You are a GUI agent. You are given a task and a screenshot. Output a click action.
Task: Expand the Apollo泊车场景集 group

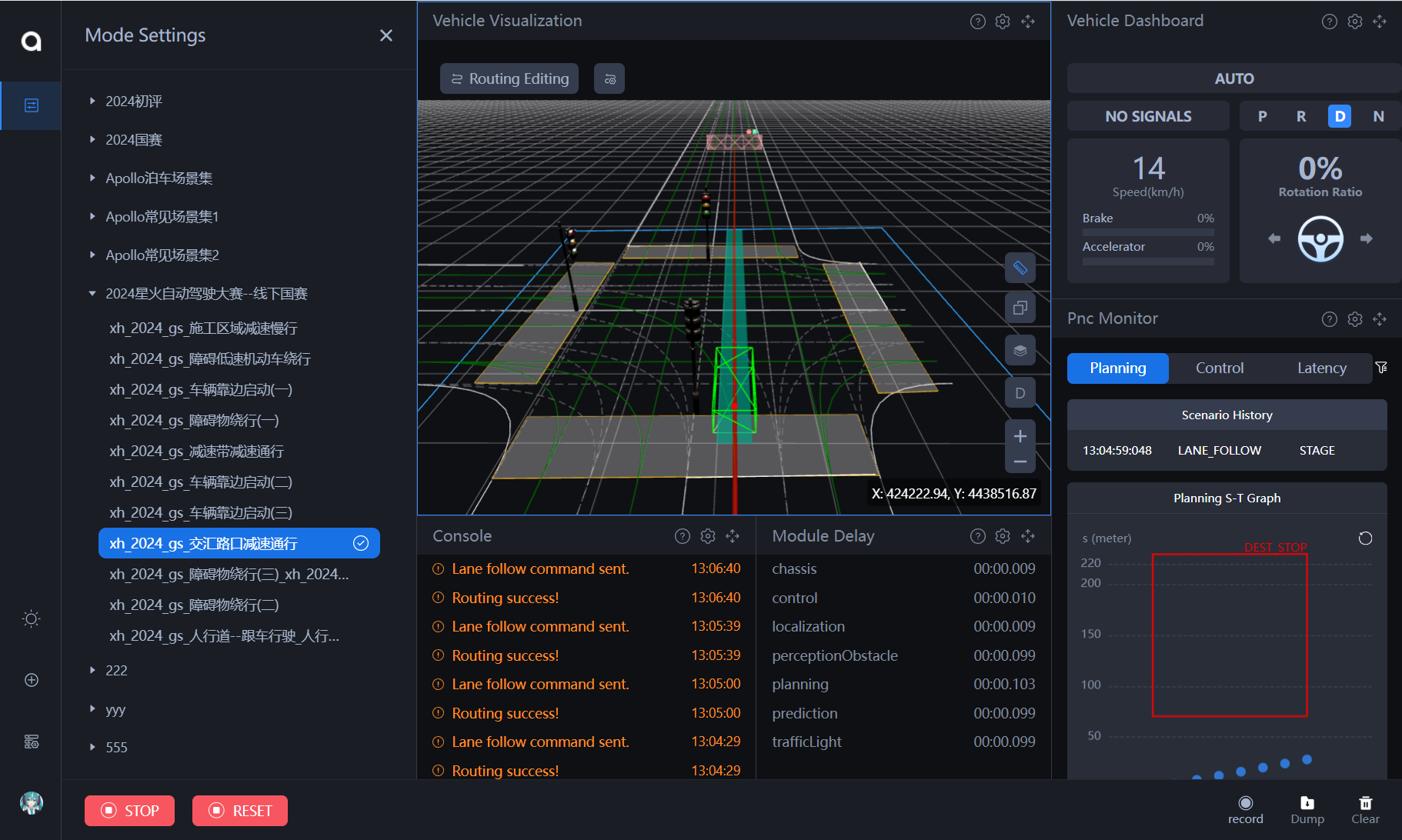coord(92,178)
